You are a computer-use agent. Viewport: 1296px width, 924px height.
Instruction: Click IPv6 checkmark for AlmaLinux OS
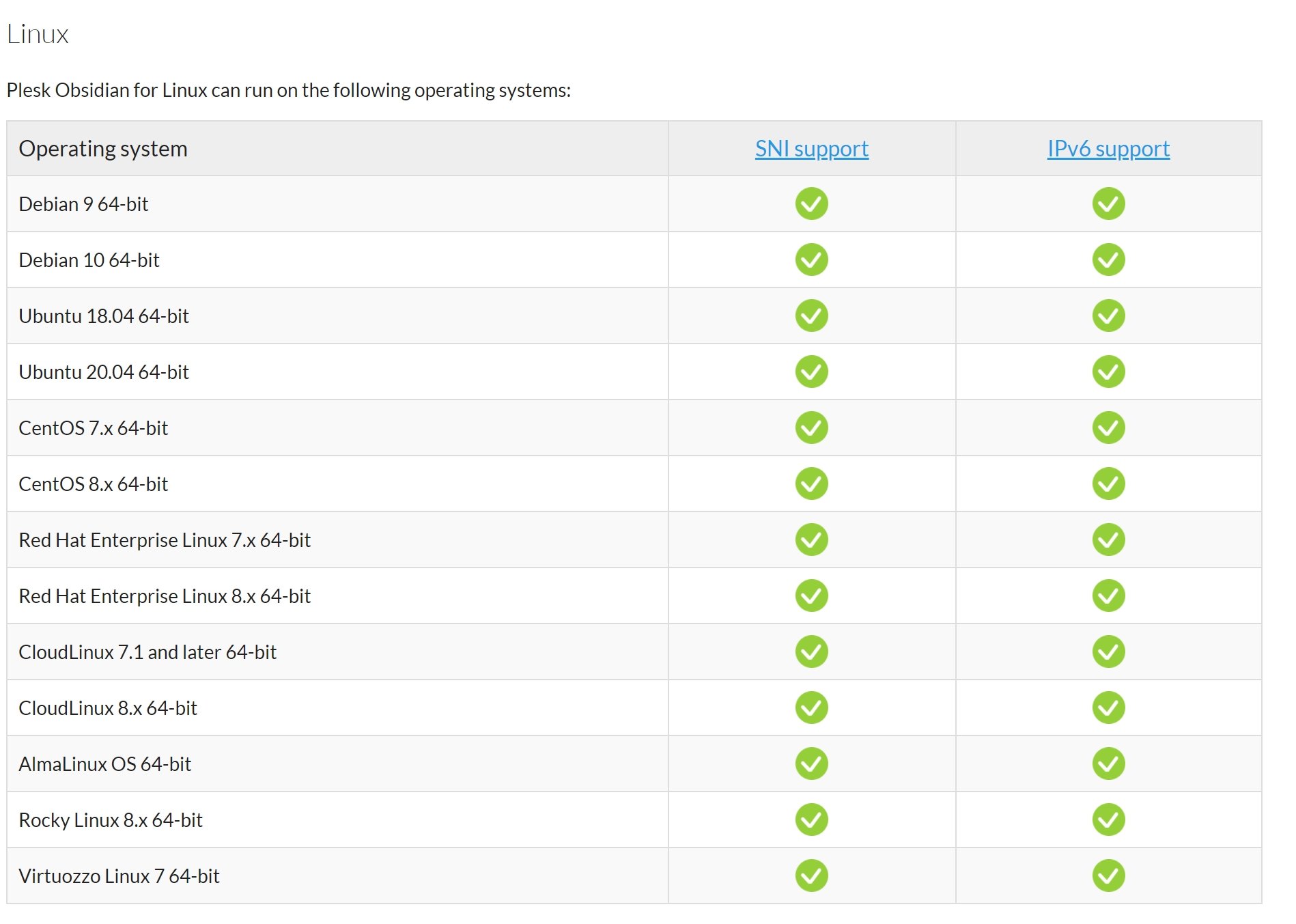[x=1108, y=764]
